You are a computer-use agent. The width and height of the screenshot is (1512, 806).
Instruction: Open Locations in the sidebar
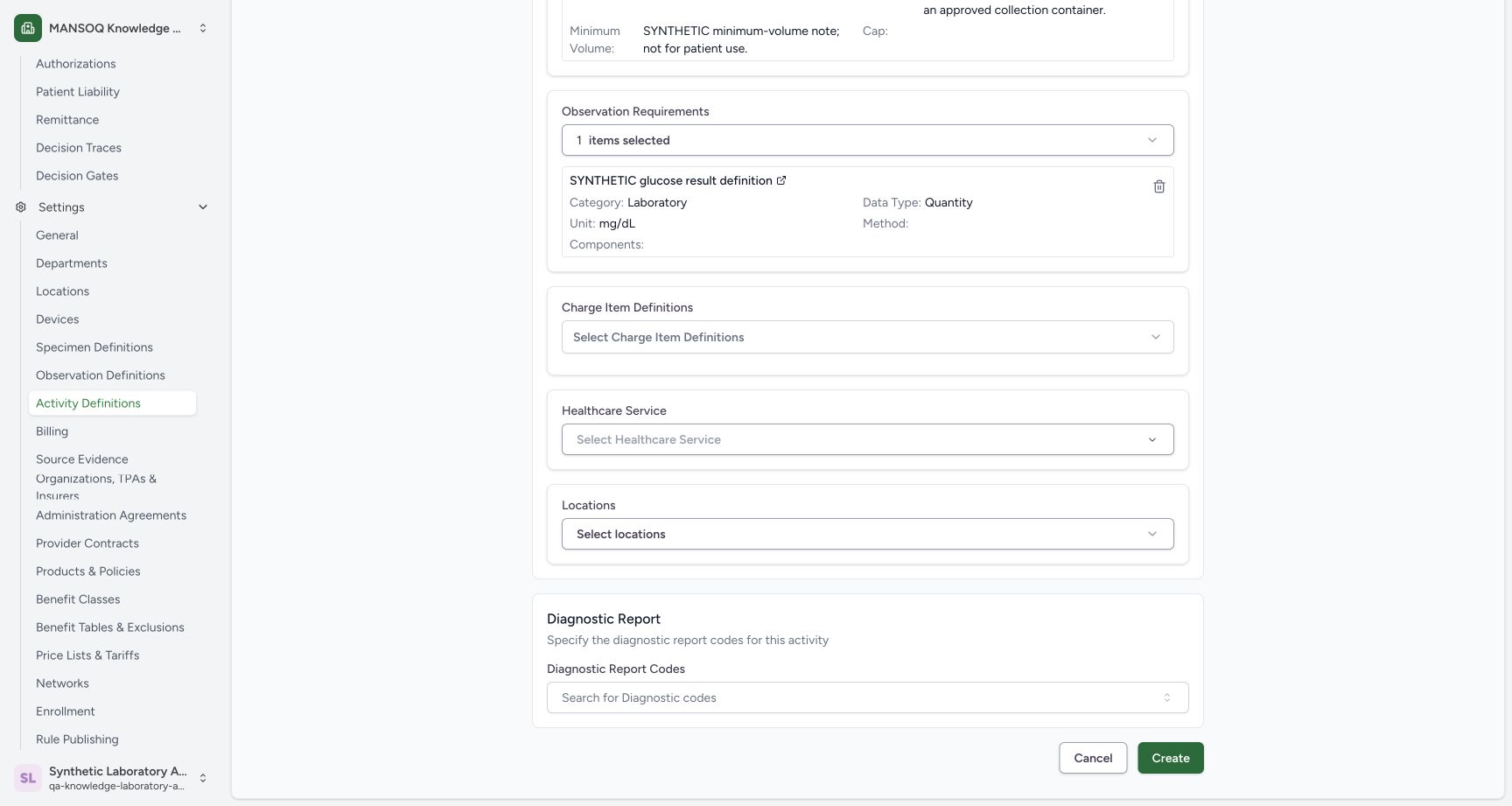[x=62, y=291]
